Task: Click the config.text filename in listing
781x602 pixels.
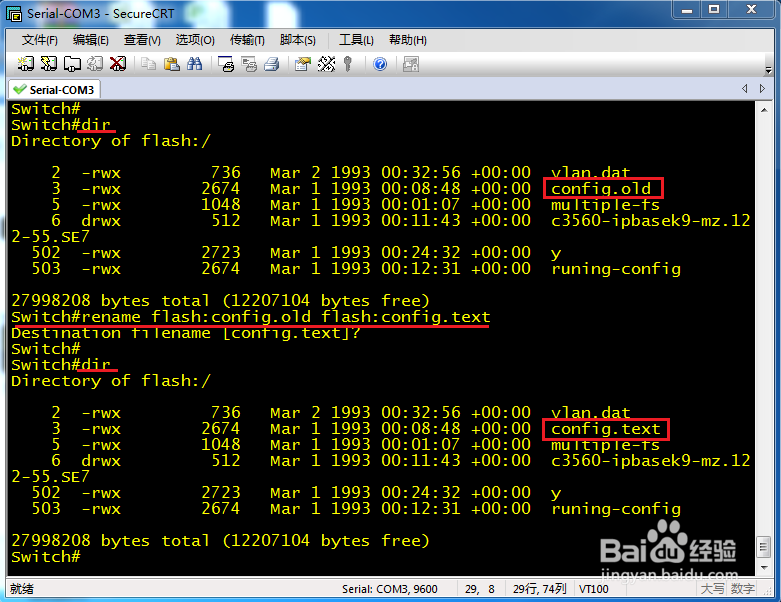Action: pyautogui.click(x=606, y=429)
